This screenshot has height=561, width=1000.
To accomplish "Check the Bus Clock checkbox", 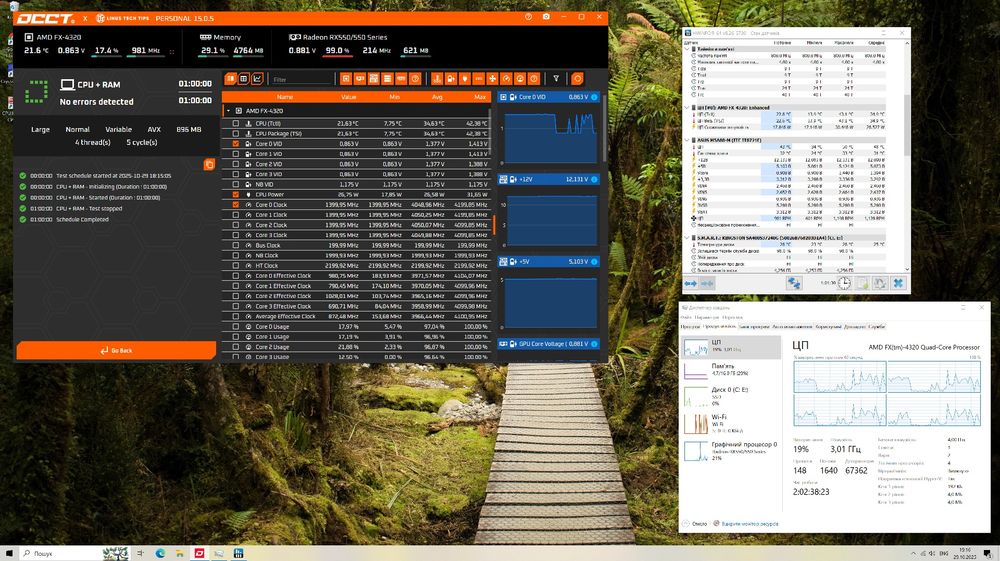I will click(x=236, y=245).
